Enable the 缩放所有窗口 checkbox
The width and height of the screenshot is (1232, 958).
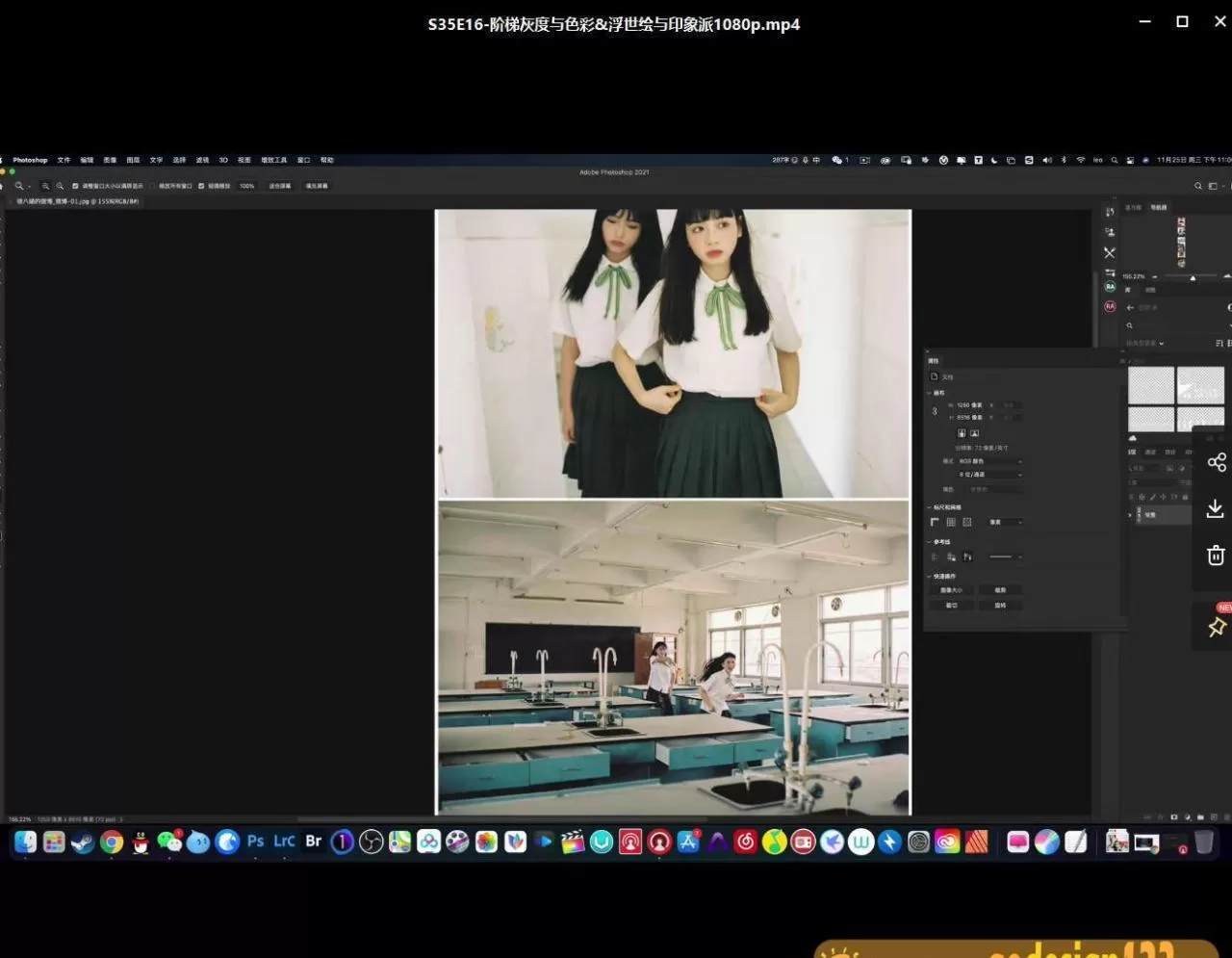pos(153,186)
